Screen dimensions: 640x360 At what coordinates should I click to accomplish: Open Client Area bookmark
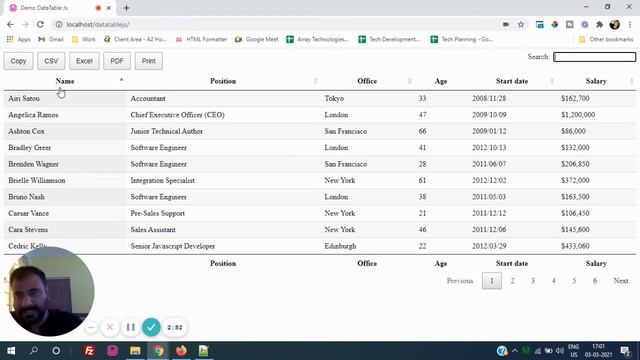[135, 39]
